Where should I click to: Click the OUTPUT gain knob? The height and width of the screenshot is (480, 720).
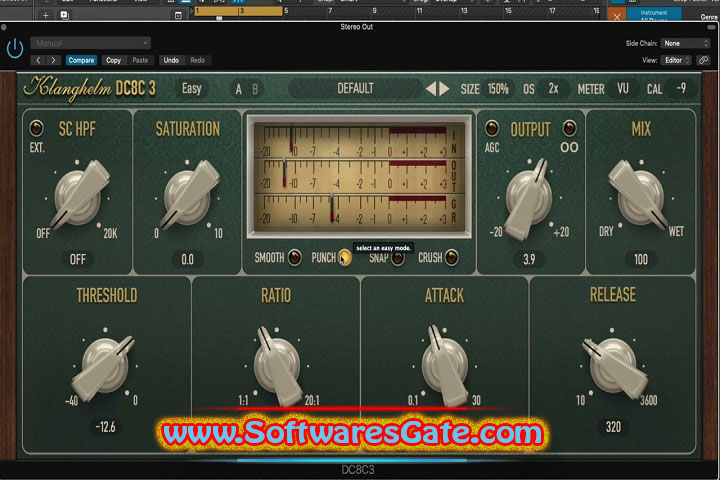point(529,198)
